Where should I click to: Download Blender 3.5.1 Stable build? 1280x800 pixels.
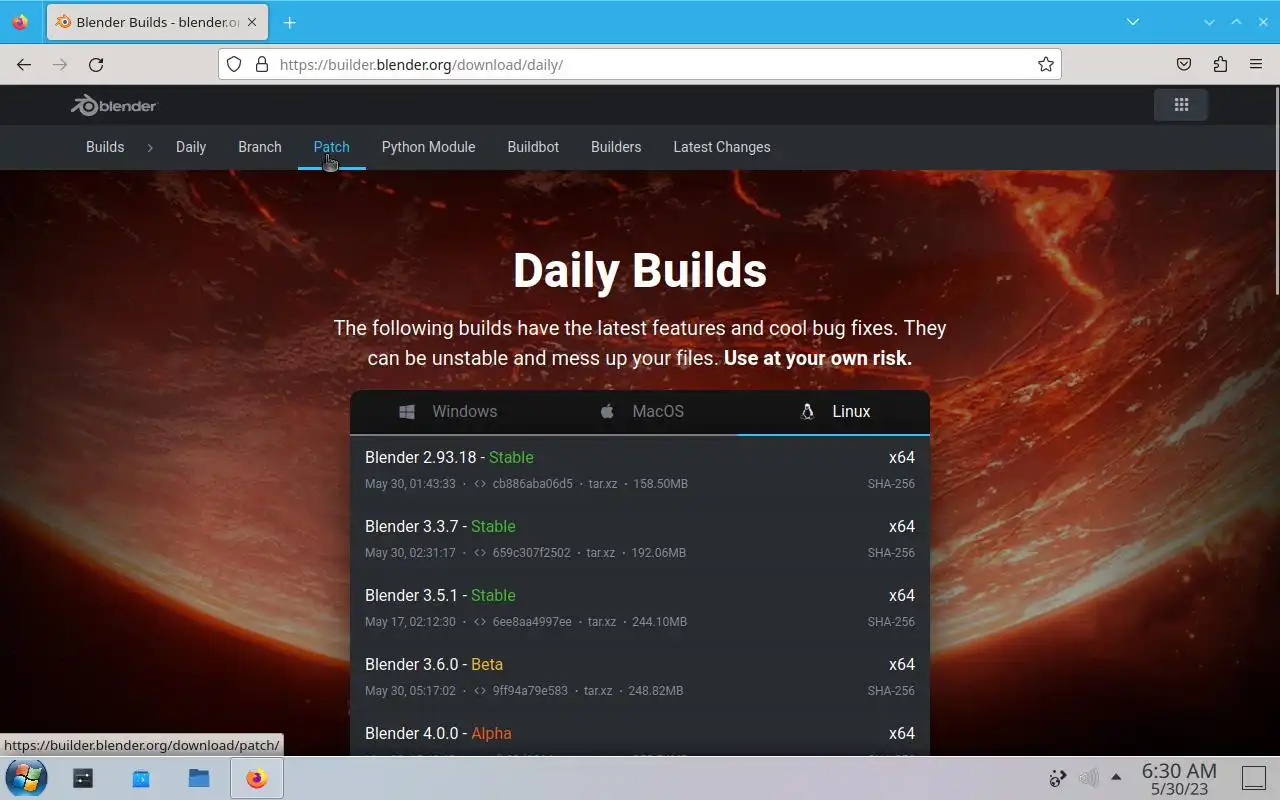coord(440,595)
